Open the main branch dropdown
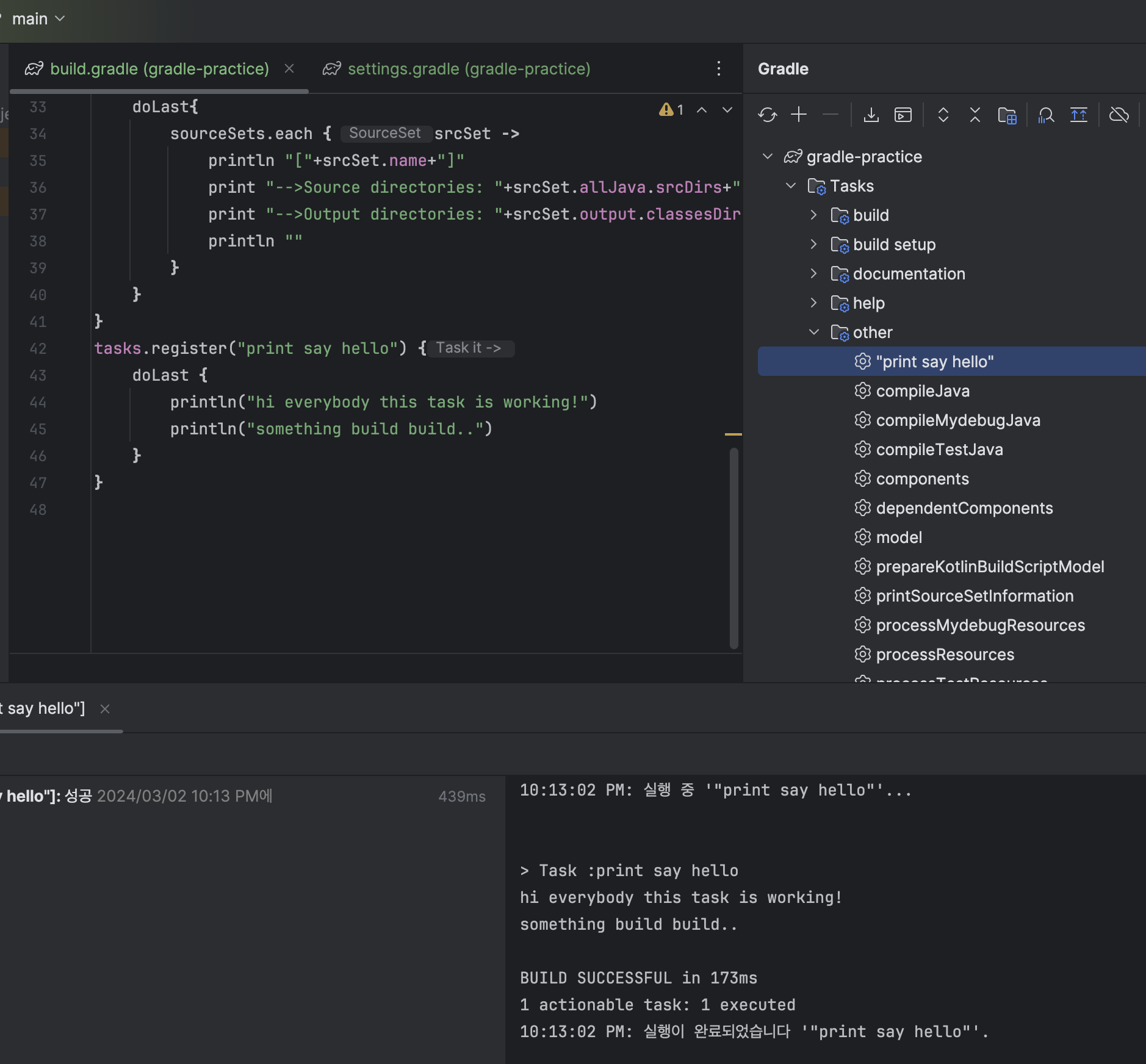Image resolution: width=1146 pixels, height=1064 pixels. tap(38, 19)
